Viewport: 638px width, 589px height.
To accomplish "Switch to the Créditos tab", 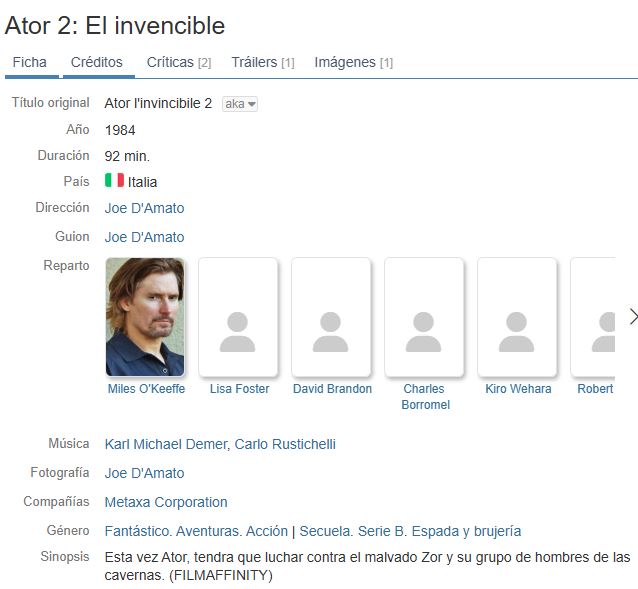I will click(x=96, y=62).
